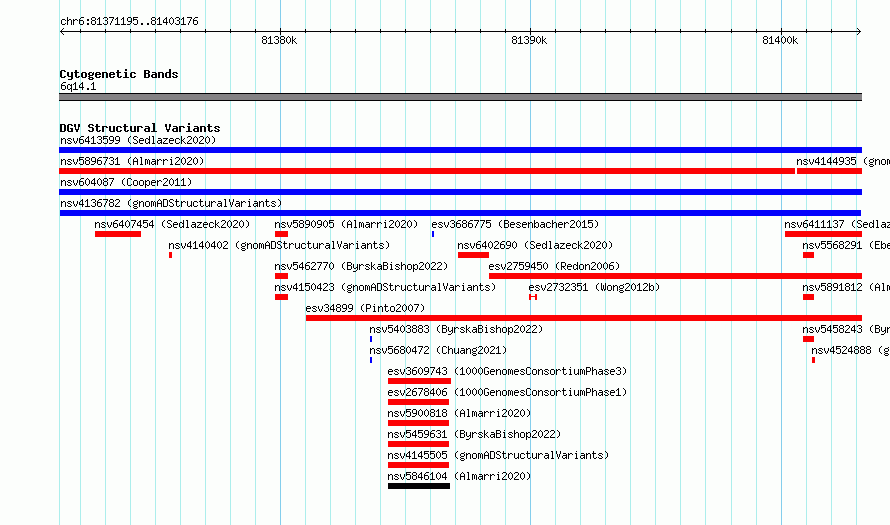Image resolution: width=890 pixels, height=525 pixels.
Task: Click the long red bar under esv34899
Action: click(x=584, y=318)
